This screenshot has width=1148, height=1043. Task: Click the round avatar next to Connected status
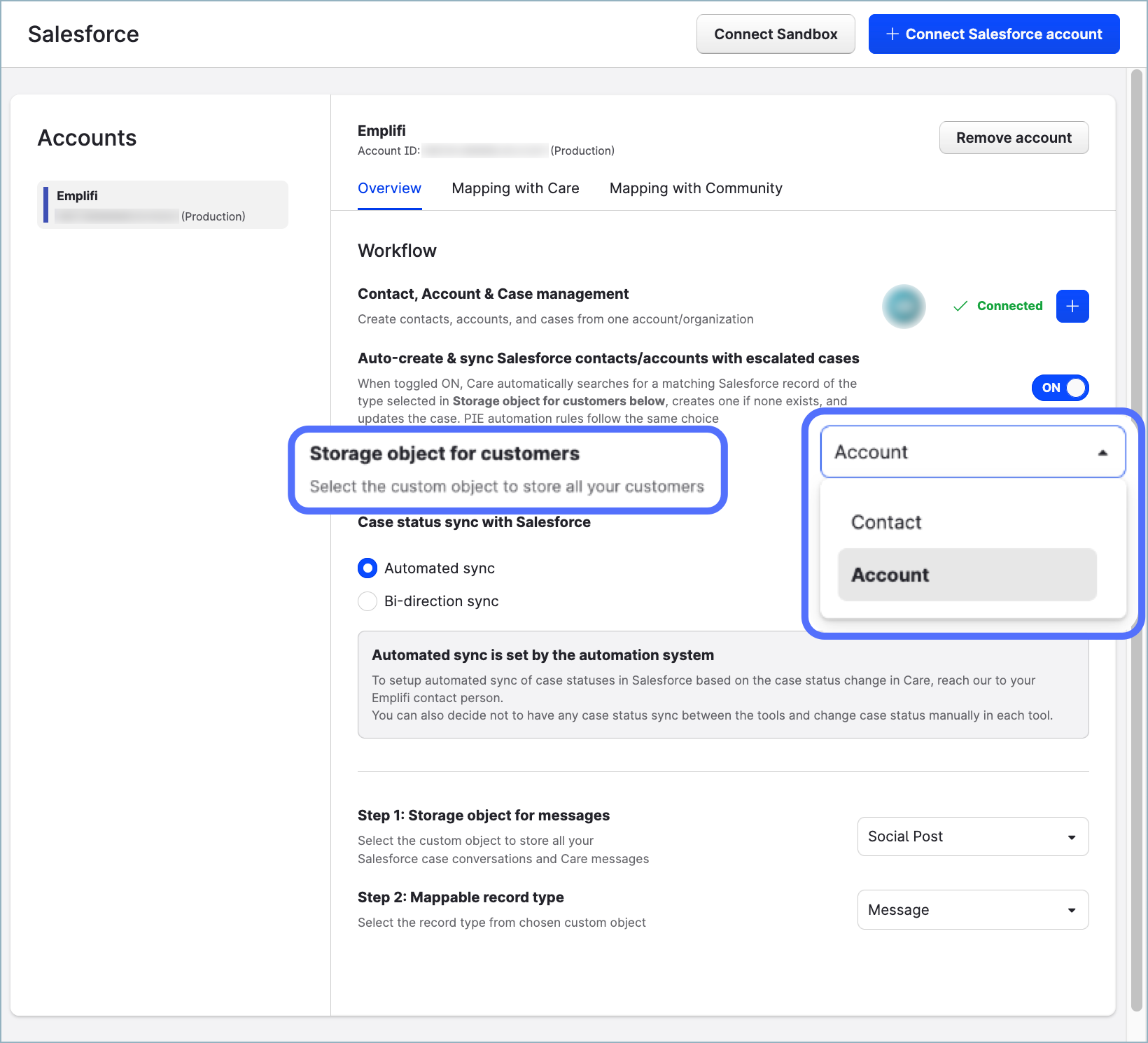point(904,306)
